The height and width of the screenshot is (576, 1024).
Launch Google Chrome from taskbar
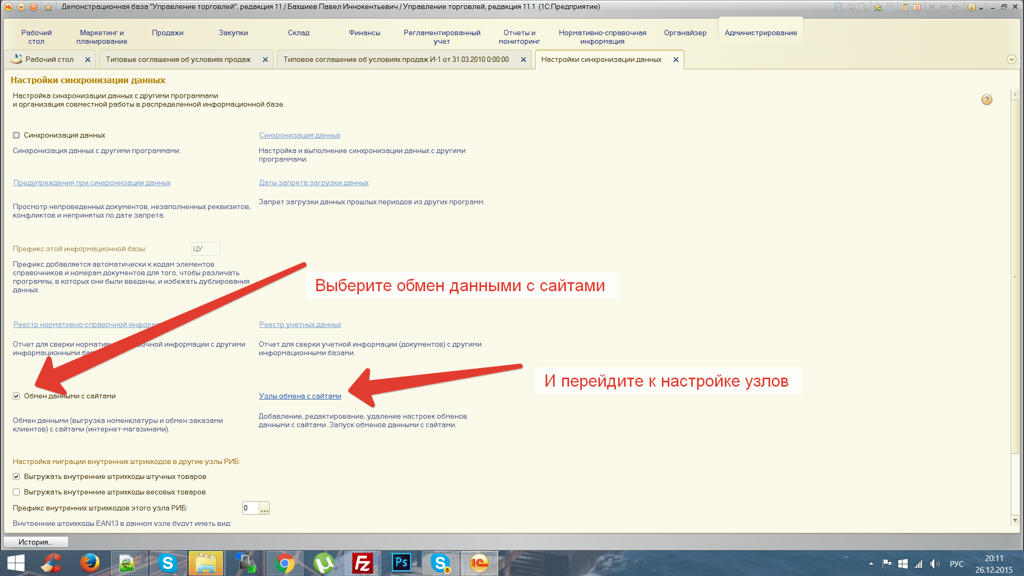pyautogui.click(x=285, y=564)
